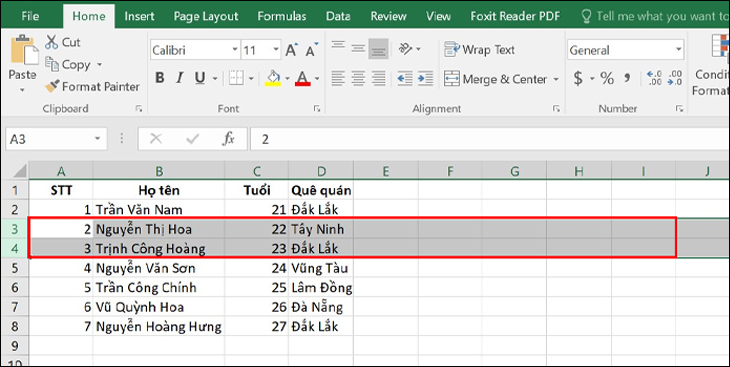Open Paste options dropdown arrow

point(22,89)
